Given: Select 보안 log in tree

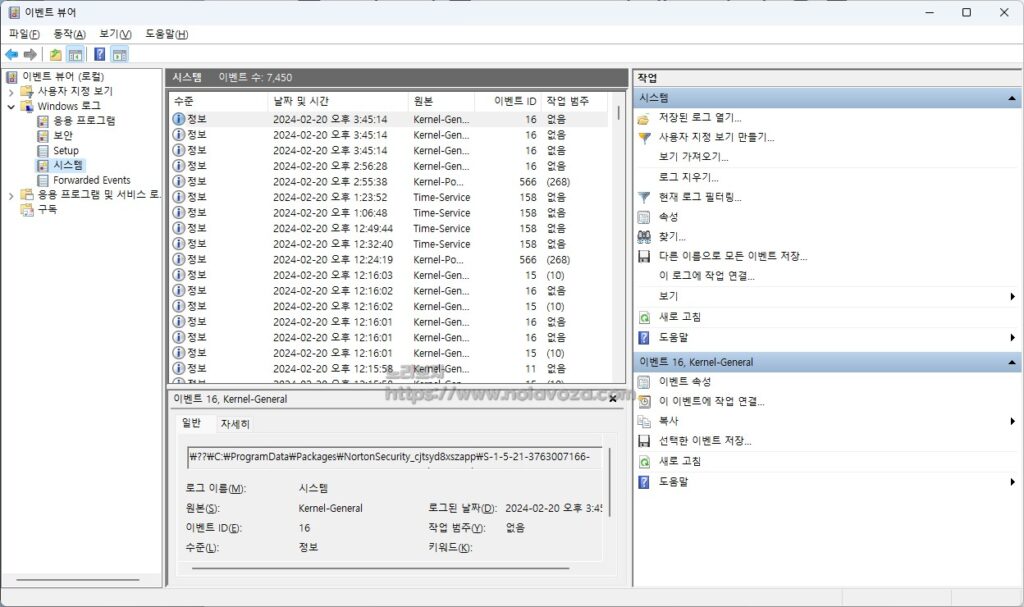Looking at the screenshot, I should (x=63, y=135).
